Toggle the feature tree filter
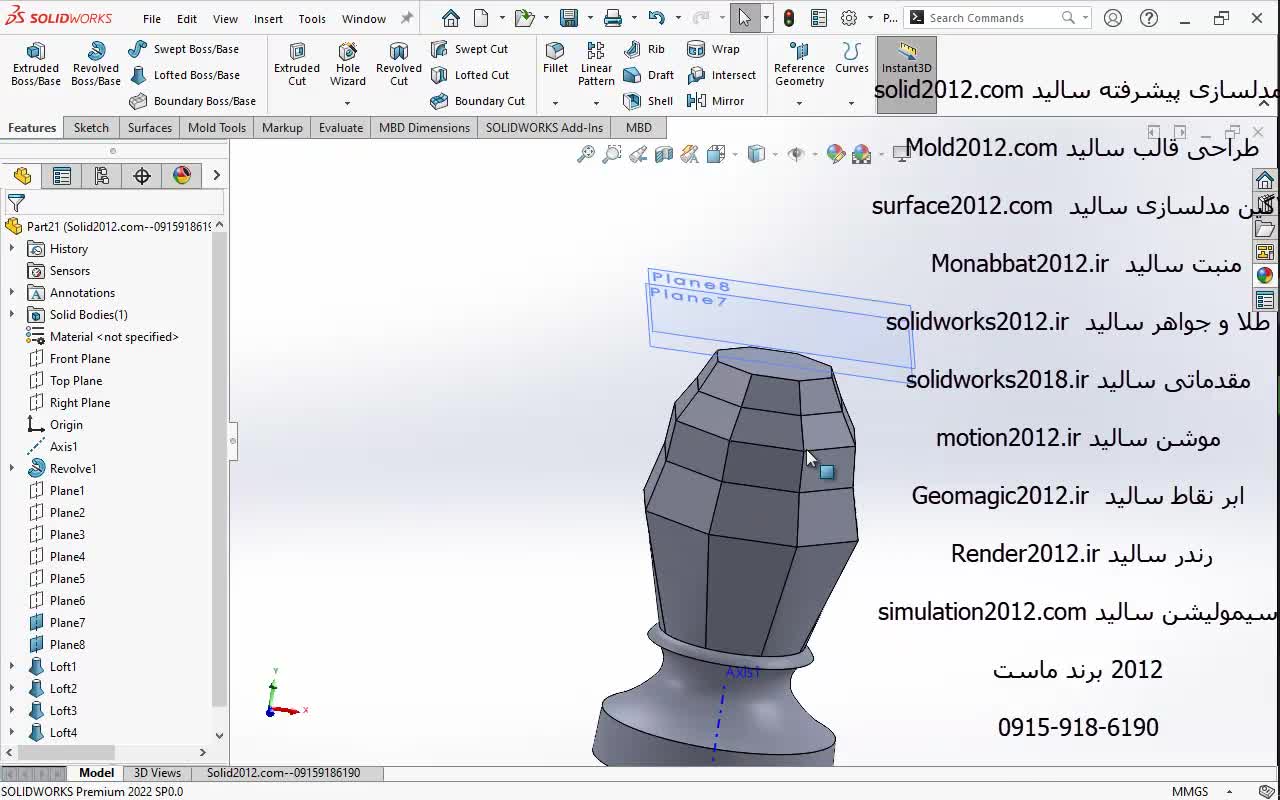Image resolution: width=1280 pixels, height=800 pixels. tap(16, 203)
